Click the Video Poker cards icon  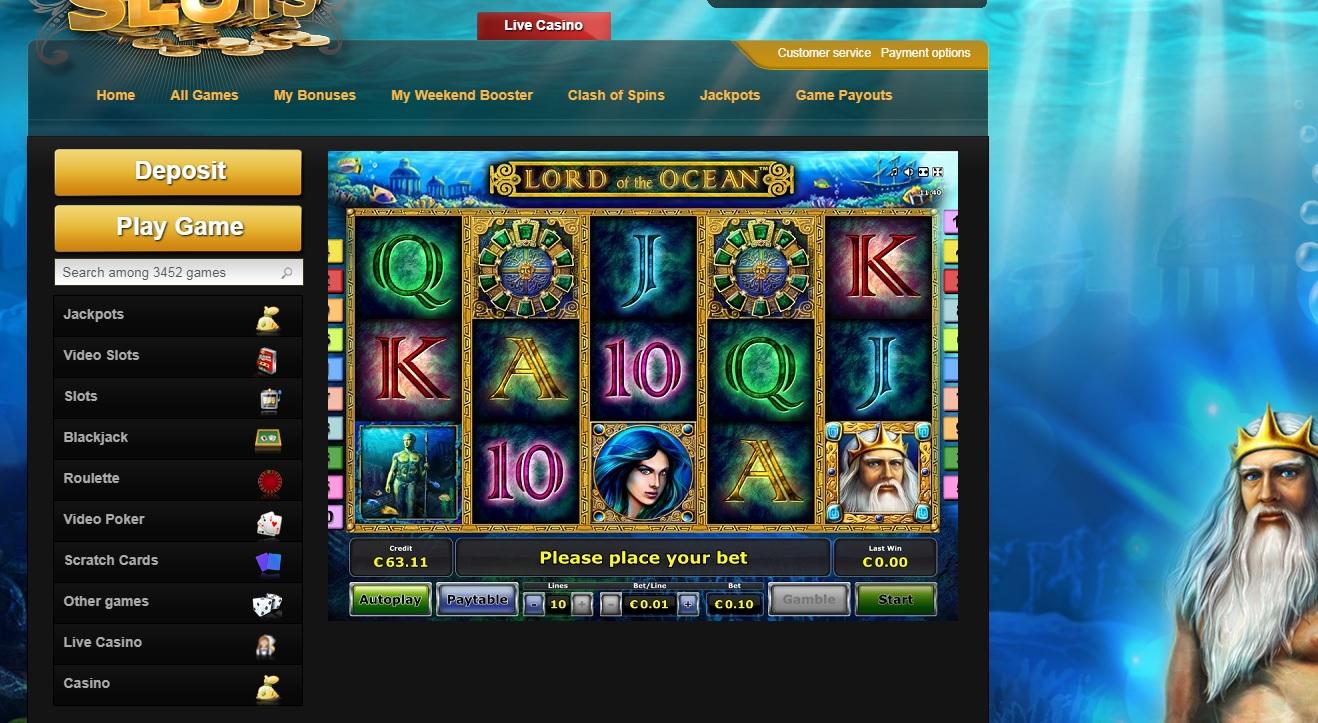pyautogui.click(x=269, y=523)
